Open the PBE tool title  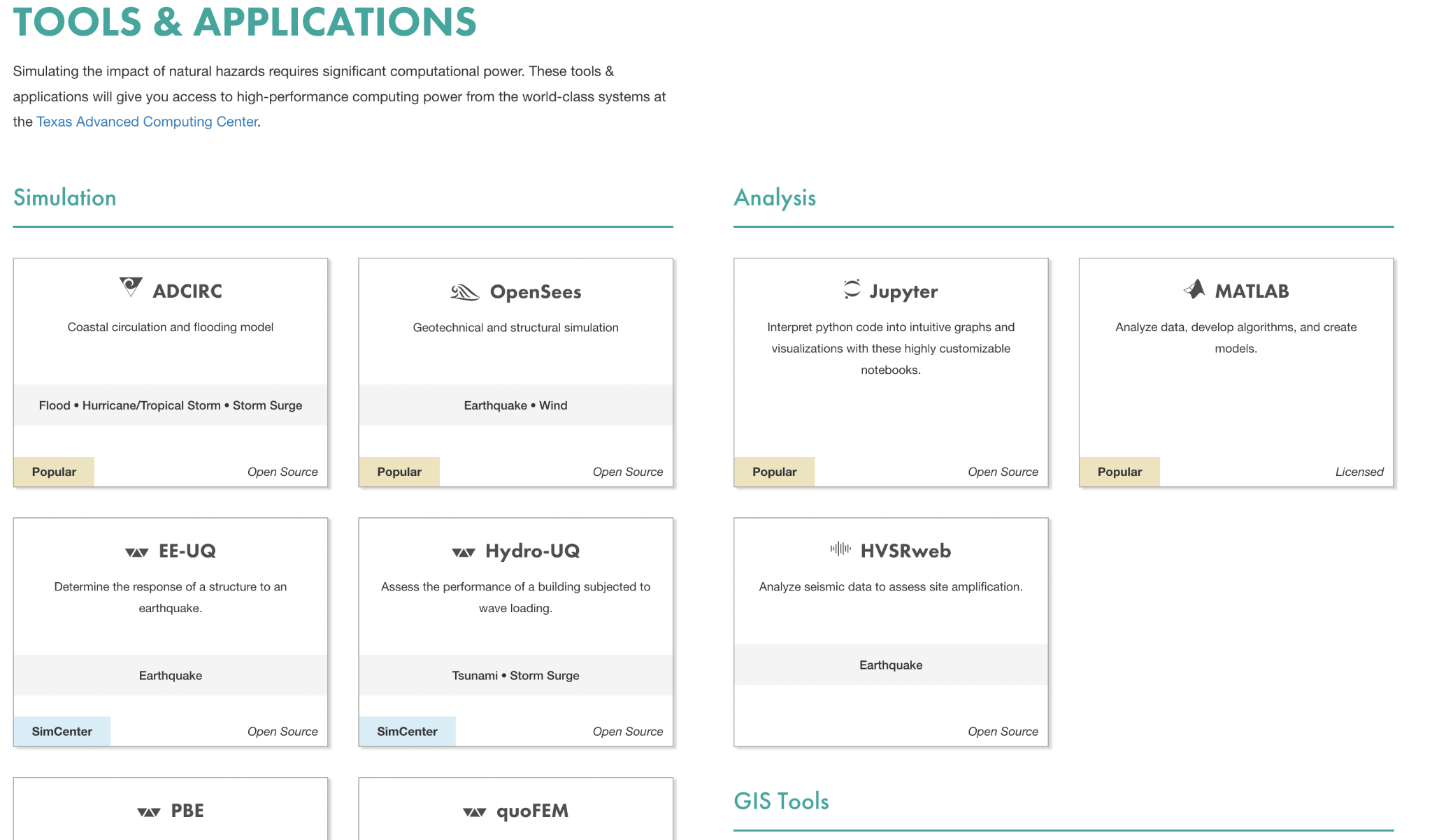pos(187,811)
